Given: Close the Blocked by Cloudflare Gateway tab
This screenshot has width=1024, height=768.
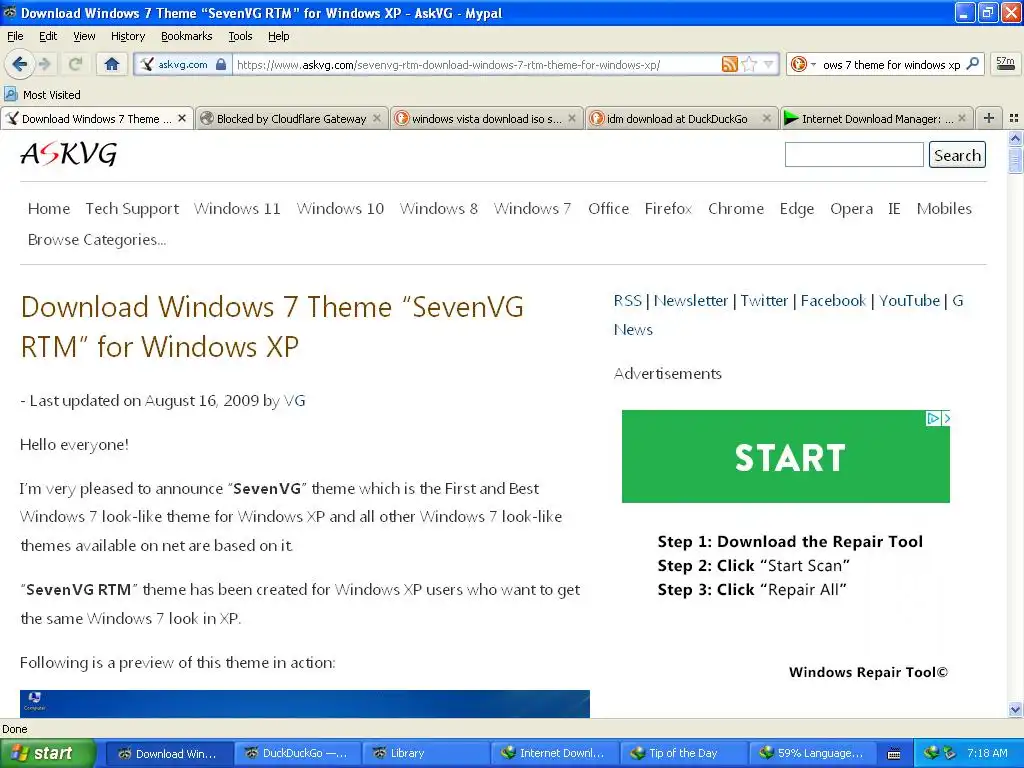Looking at the screenshot, I should tap(377, 118).
